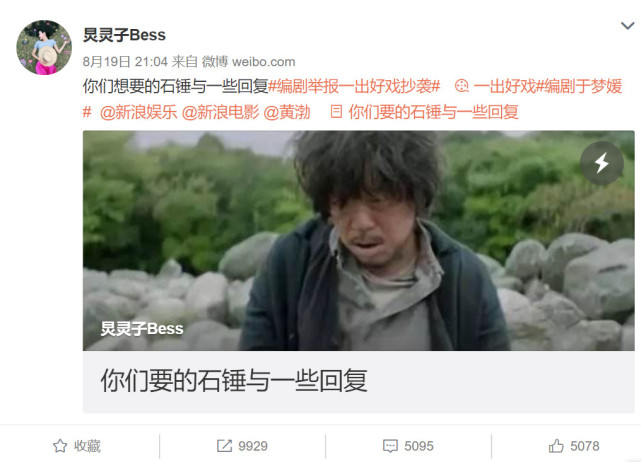The image size is (641, 462).
Task: Click the movie reel icon before 一出好戏
Action: coord(462,86)
